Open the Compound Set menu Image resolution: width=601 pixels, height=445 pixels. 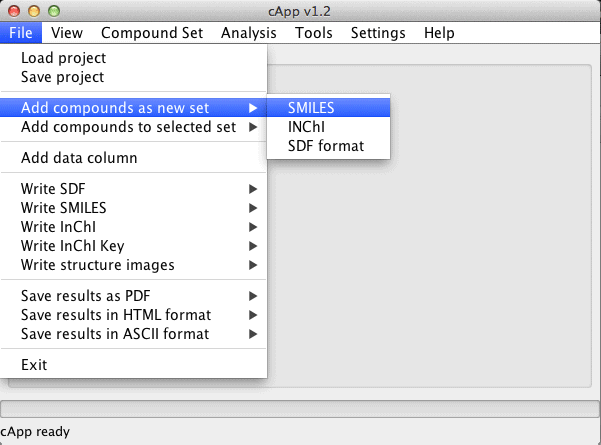(x=152, y=33)
